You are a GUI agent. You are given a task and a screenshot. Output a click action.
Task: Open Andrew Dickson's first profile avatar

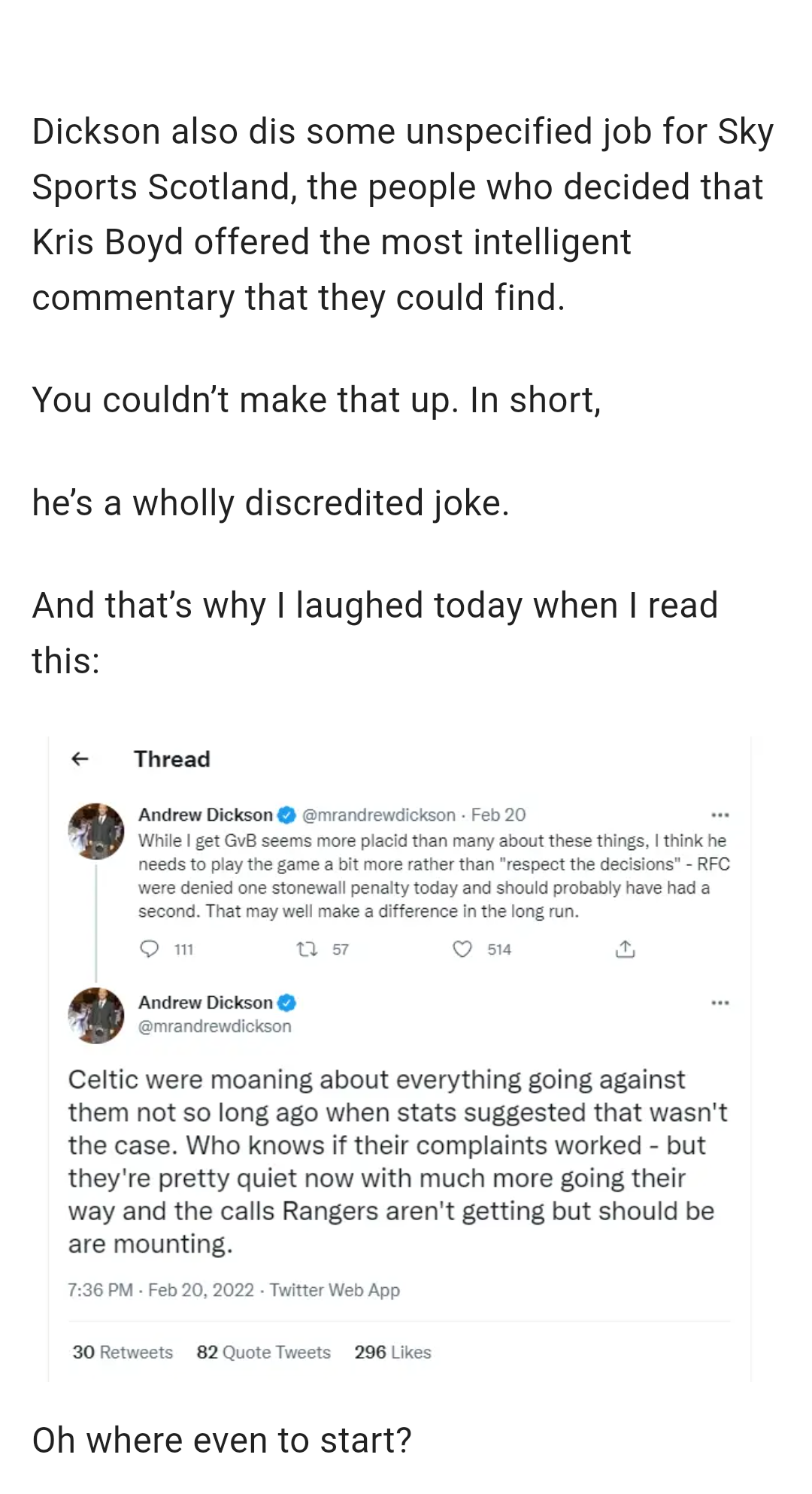click(x=96, y=831)
